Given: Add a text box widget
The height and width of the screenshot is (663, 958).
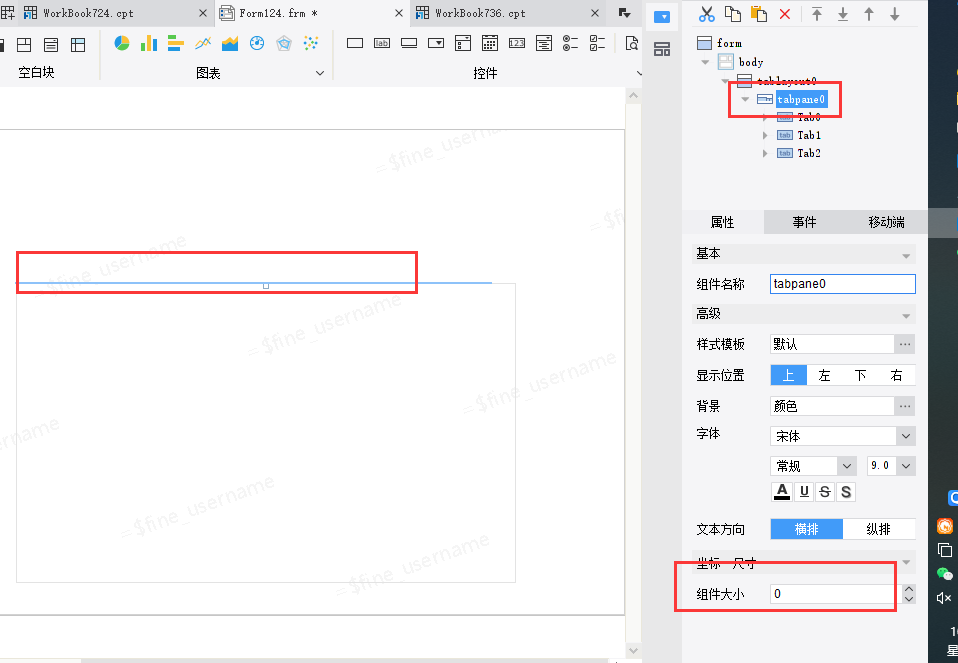Looking at the screenshot, I should coord(355,43).
